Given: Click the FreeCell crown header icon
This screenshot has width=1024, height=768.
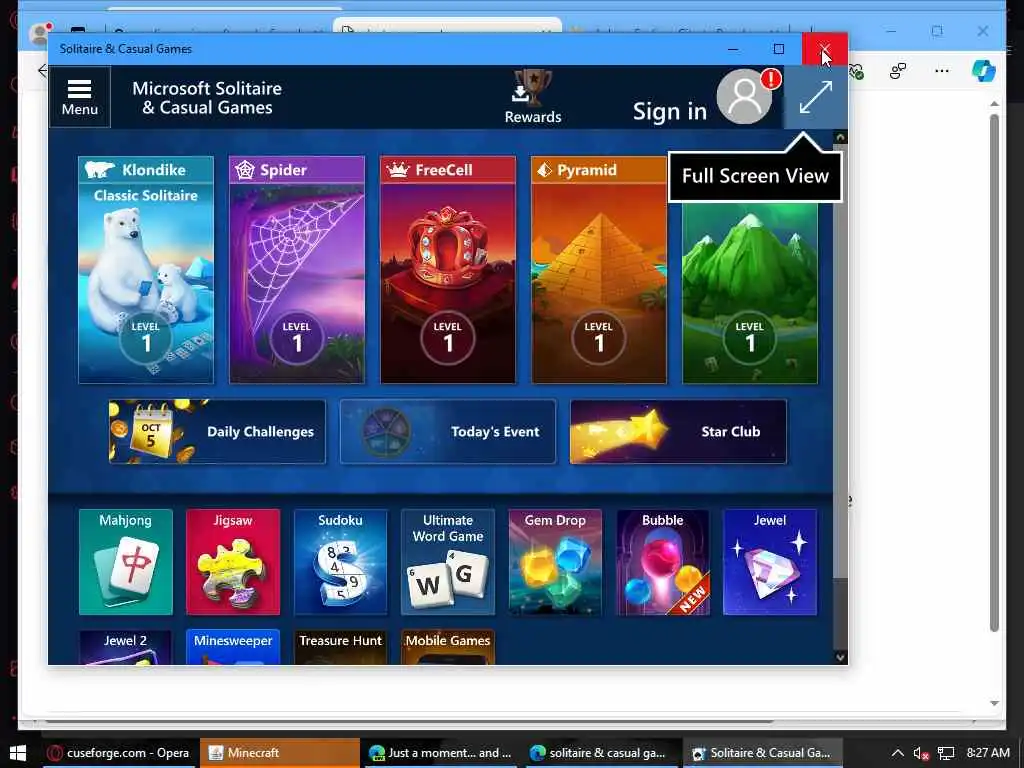Looking at the screenshot, I should tap(397, 170).
